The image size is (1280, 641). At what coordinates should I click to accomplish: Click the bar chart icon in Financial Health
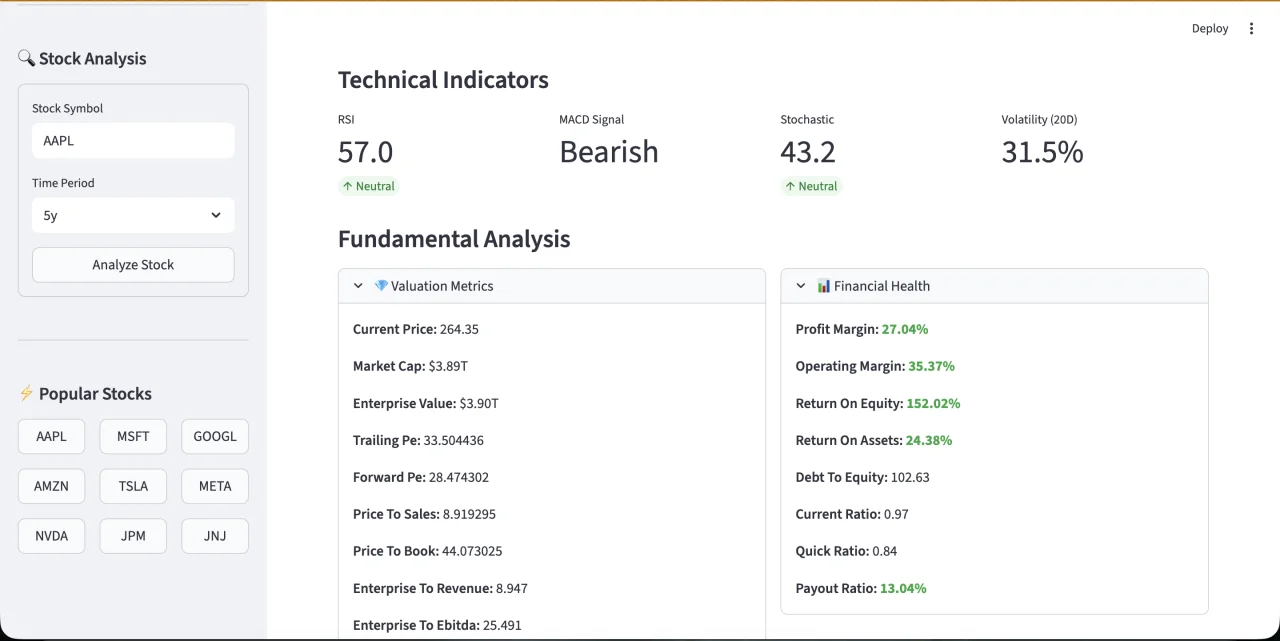coord(824,286)
